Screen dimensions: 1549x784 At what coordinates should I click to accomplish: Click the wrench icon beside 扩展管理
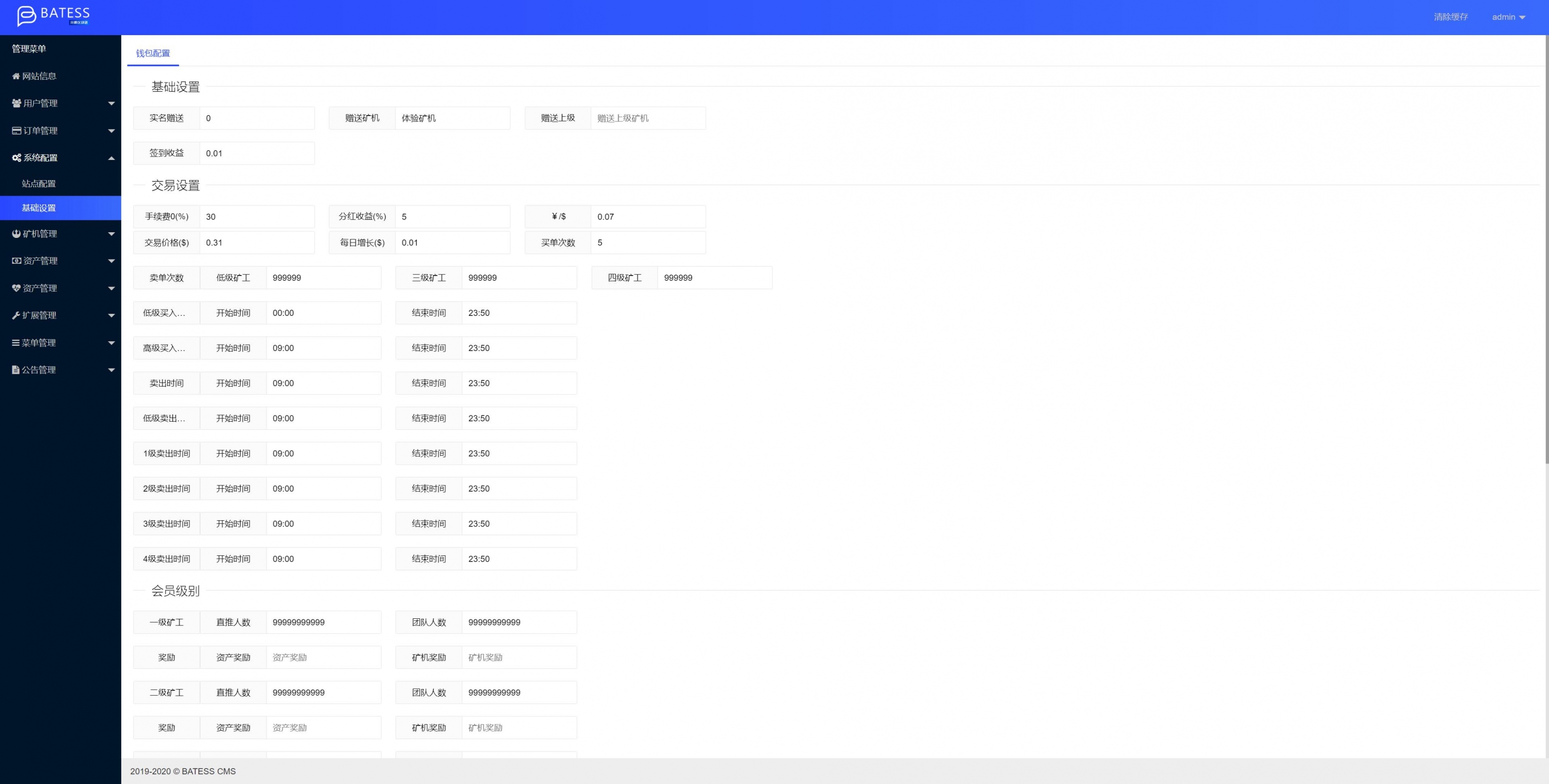coord(16,315)
